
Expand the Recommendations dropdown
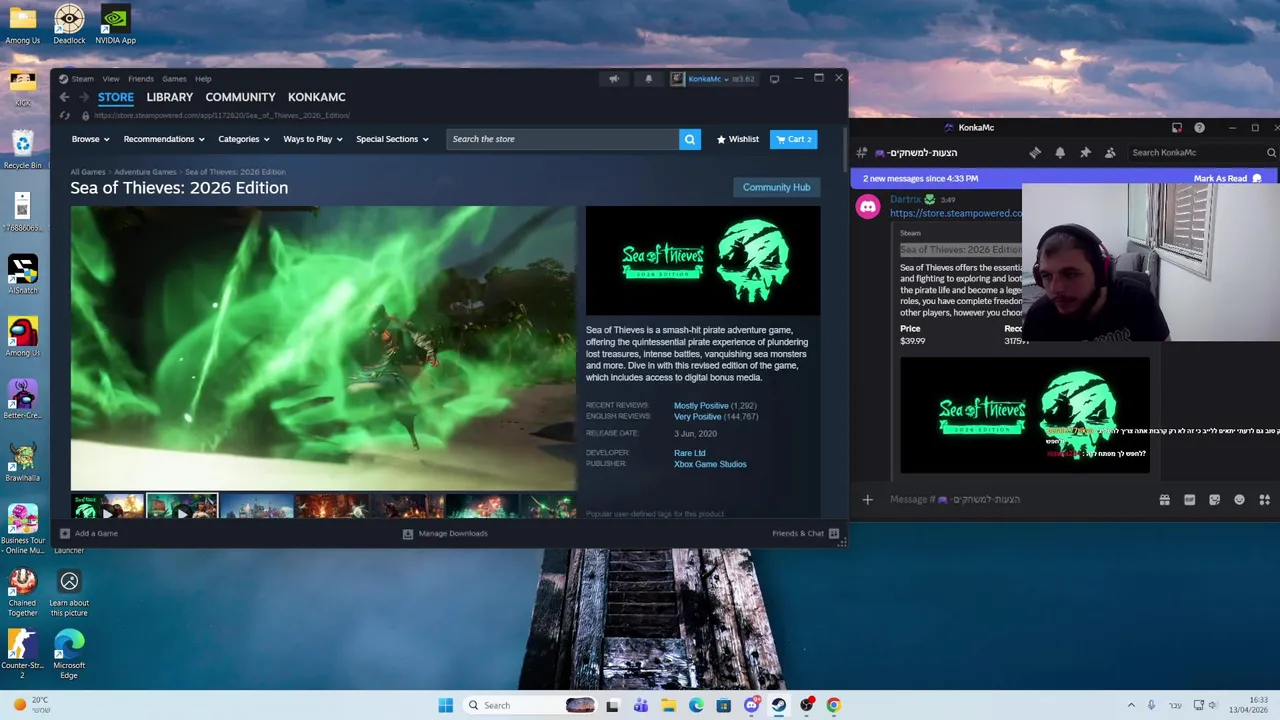click(164, 139)
